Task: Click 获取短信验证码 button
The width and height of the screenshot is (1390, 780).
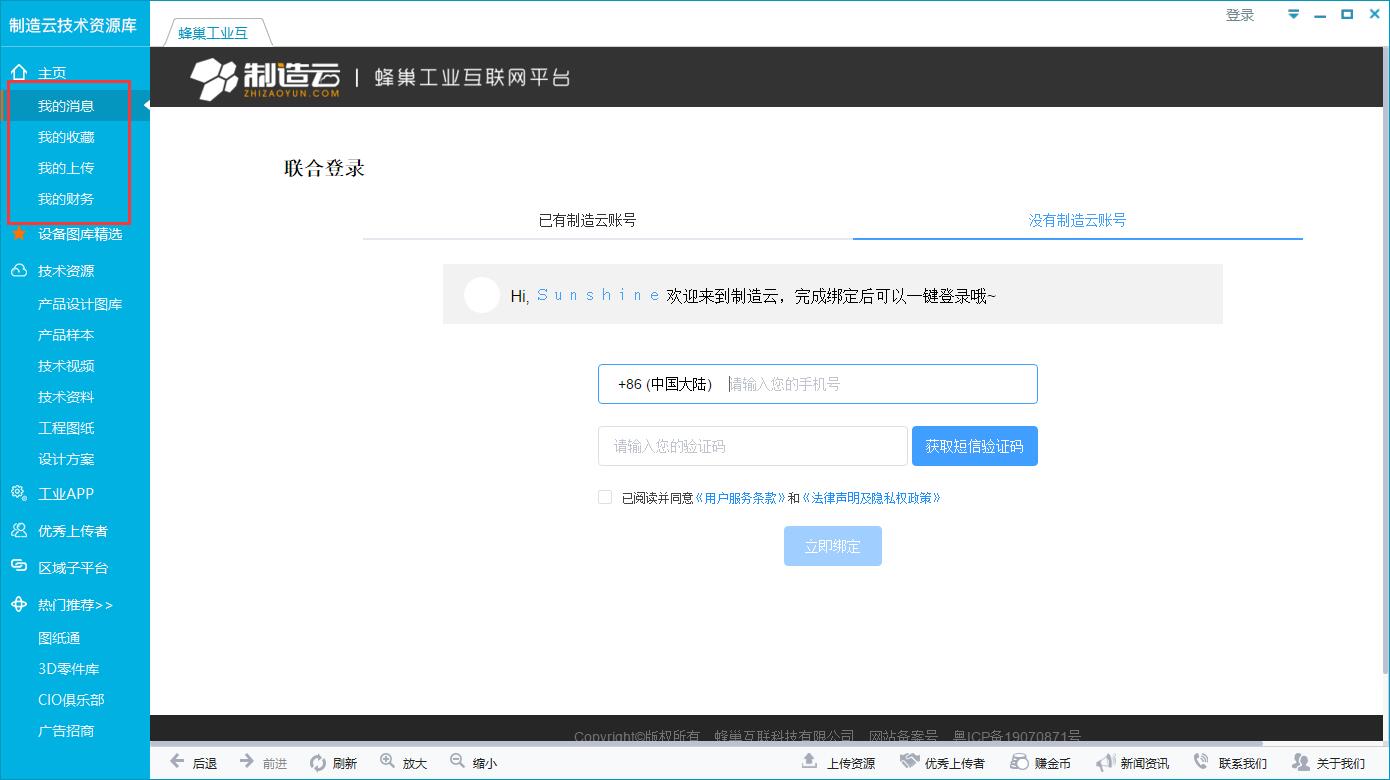Action: 975,446
